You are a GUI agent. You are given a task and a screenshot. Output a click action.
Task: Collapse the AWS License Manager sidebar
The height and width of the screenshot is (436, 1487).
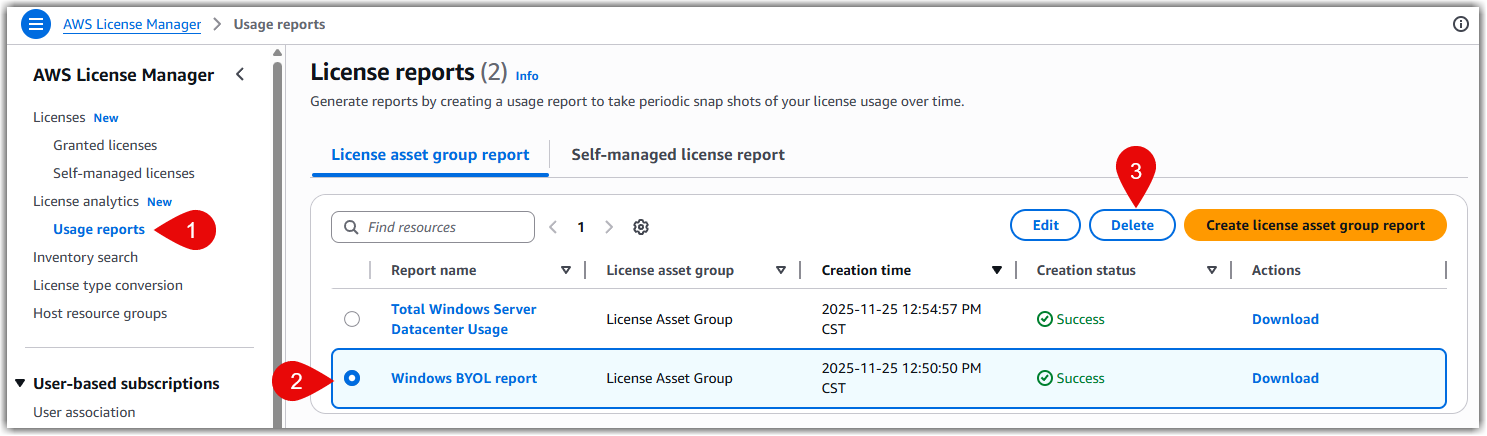(240, 75)
